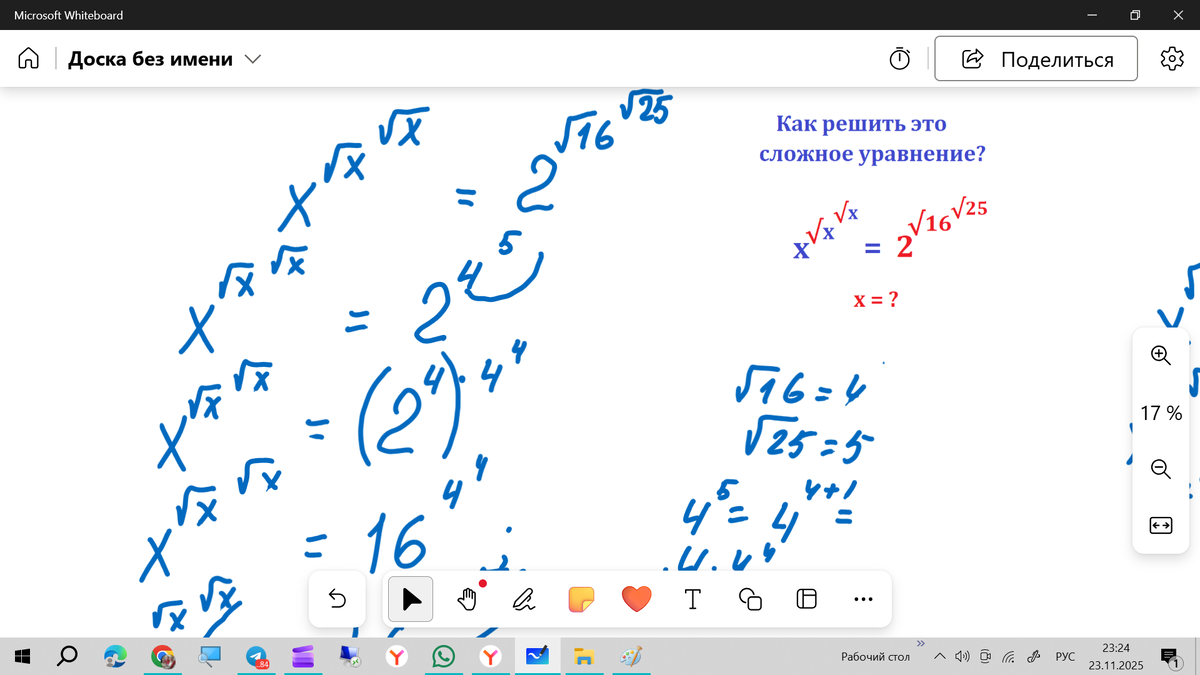The width and height of the screenshot is (1200, 675).
Task: Open the board name dropdown chevron
Action: point(252,60)
